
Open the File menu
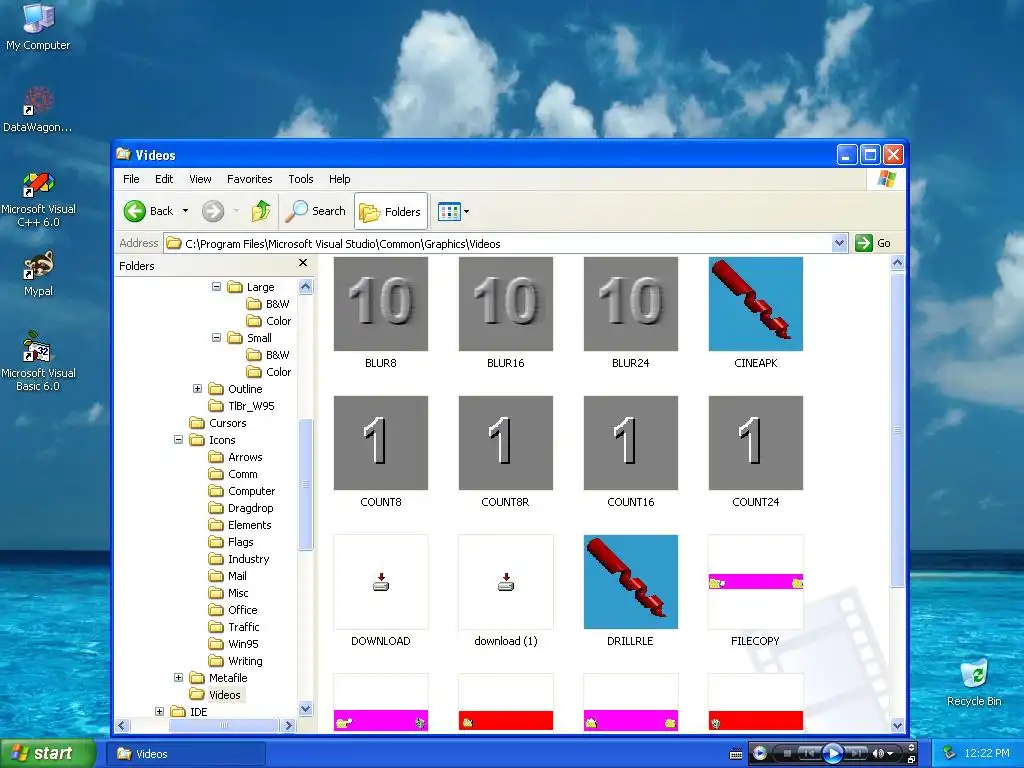(131, 179)
